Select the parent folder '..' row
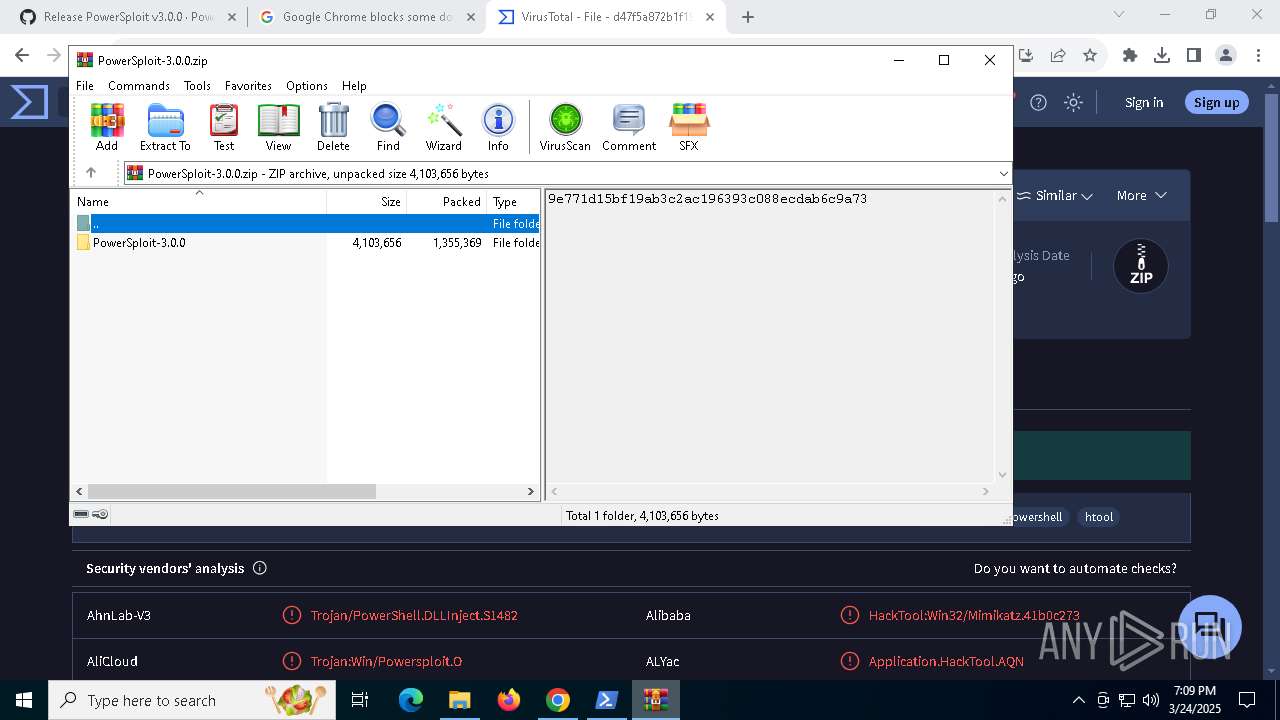 point(306,224)
